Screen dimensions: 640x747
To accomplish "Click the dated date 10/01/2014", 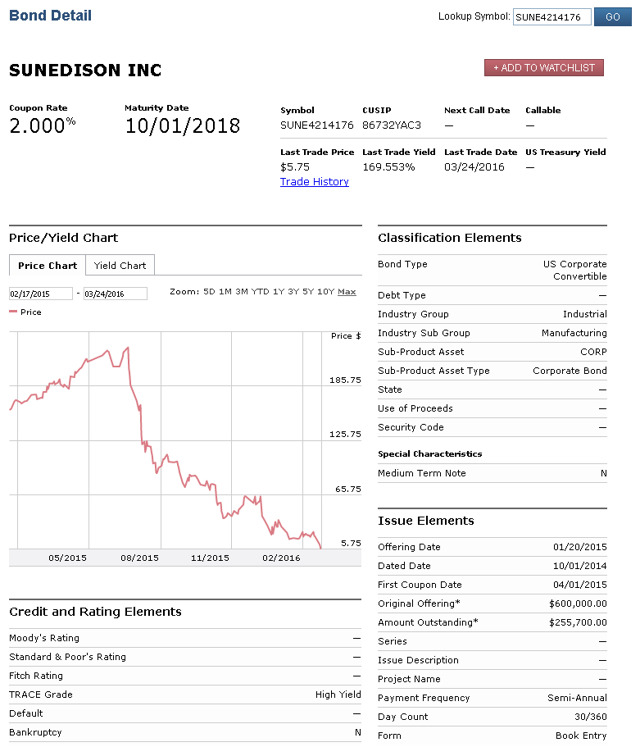I will click(580, 565).
